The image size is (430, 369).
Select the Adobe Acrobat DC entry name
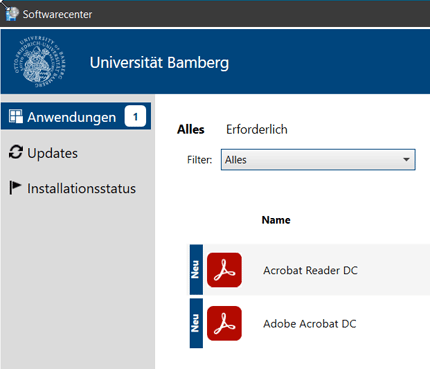pyautogui.click(x=310, y=324)
